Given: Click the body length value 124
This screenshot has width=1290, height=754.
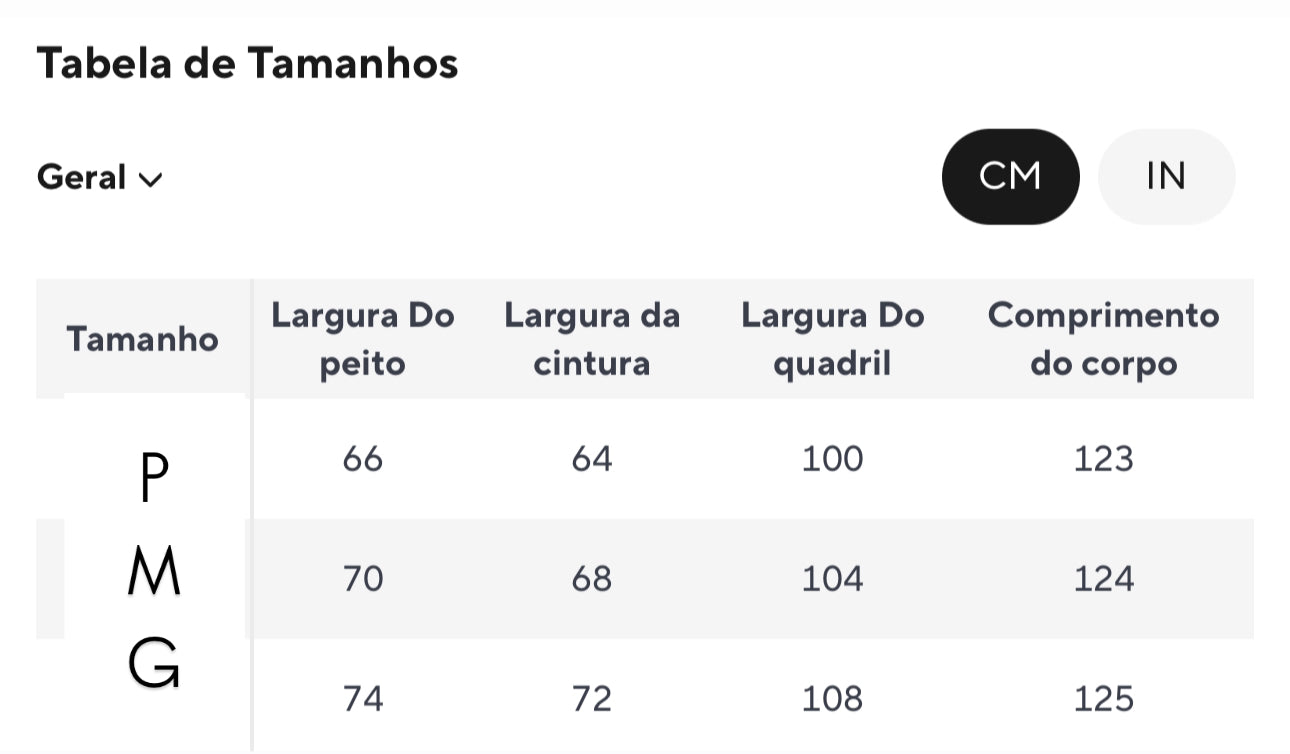Looking at the screenshot, I should pos(1104,578).
